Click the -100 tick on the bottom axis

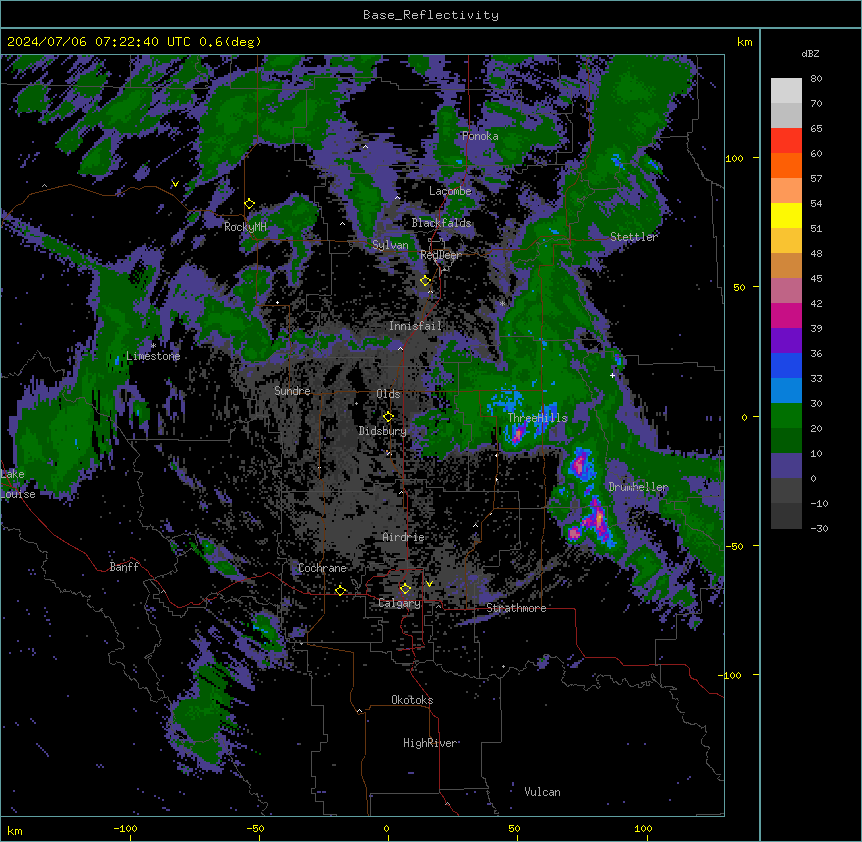(x=125, y=828)
